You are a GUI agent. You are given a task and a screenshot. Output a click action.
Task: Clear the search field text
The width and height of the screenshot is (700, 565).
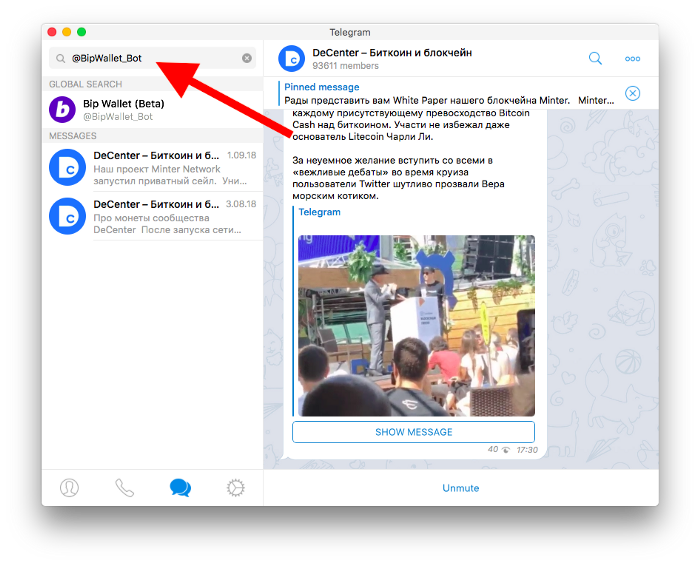(x=246, y=58)
